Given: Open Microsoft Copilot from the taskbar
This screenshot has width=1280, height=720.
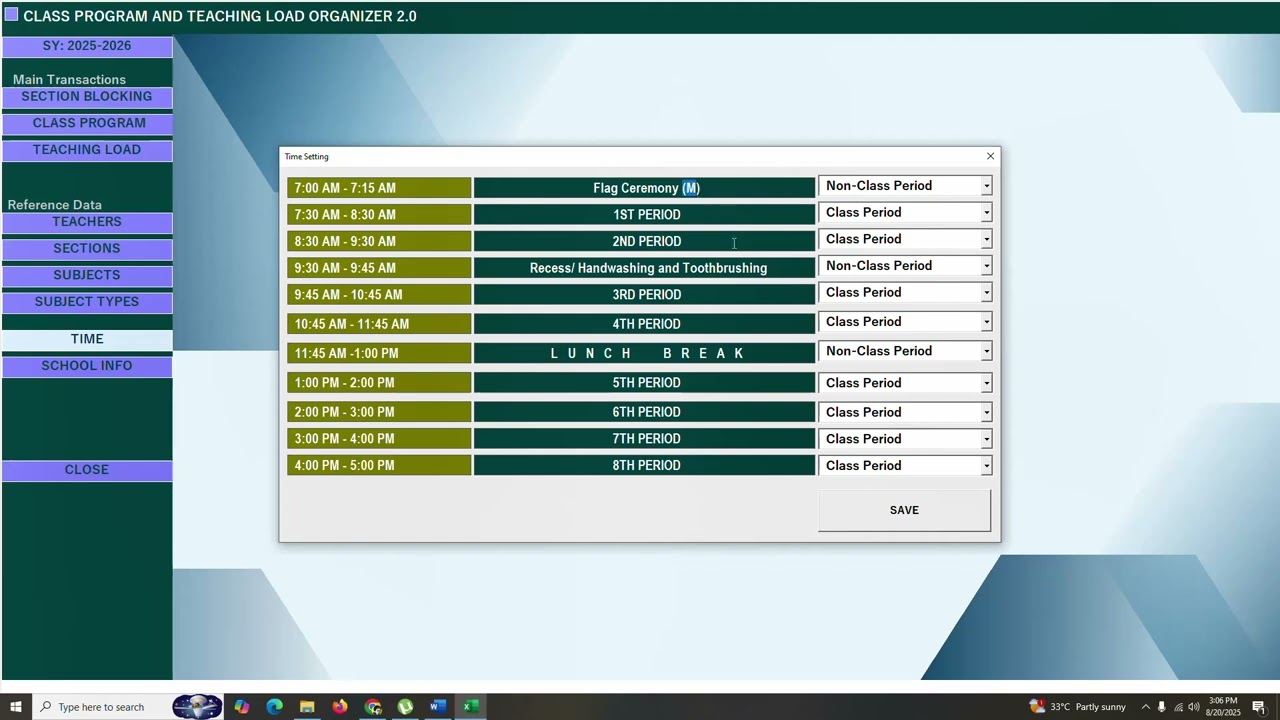Looking at the screenshot, I should pos(242,707).
